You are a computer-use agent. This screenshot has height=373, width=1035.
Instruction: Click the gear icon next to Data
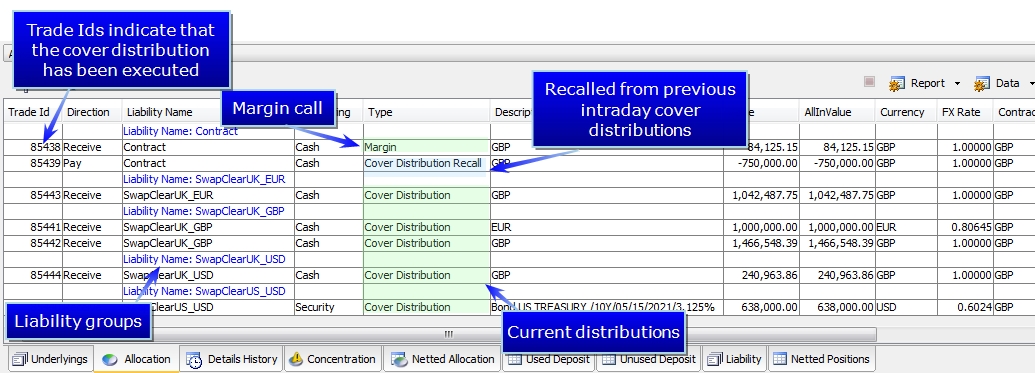(x=982, y=84)
